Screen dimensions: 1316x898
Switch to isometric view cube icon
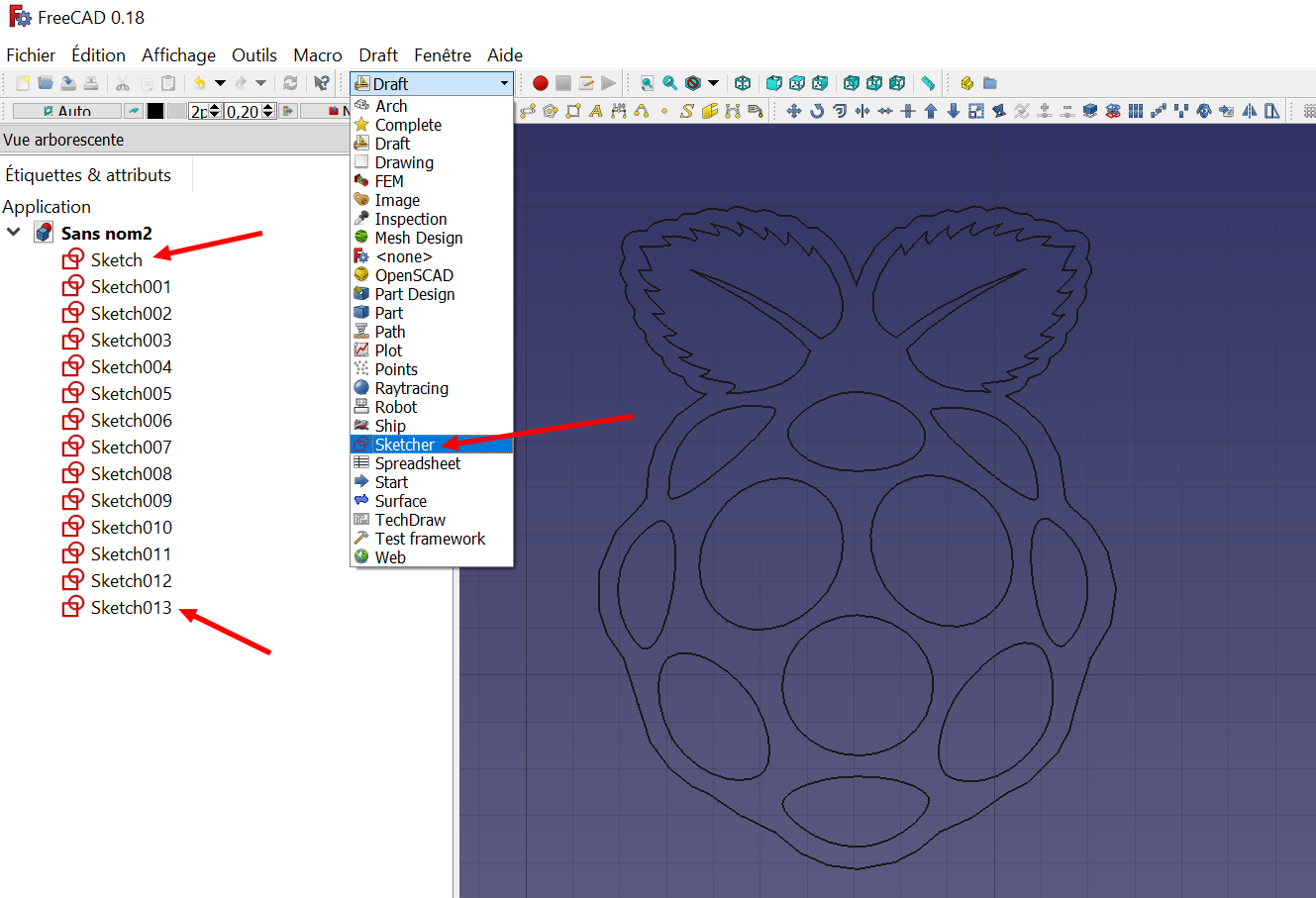point(743,83)
